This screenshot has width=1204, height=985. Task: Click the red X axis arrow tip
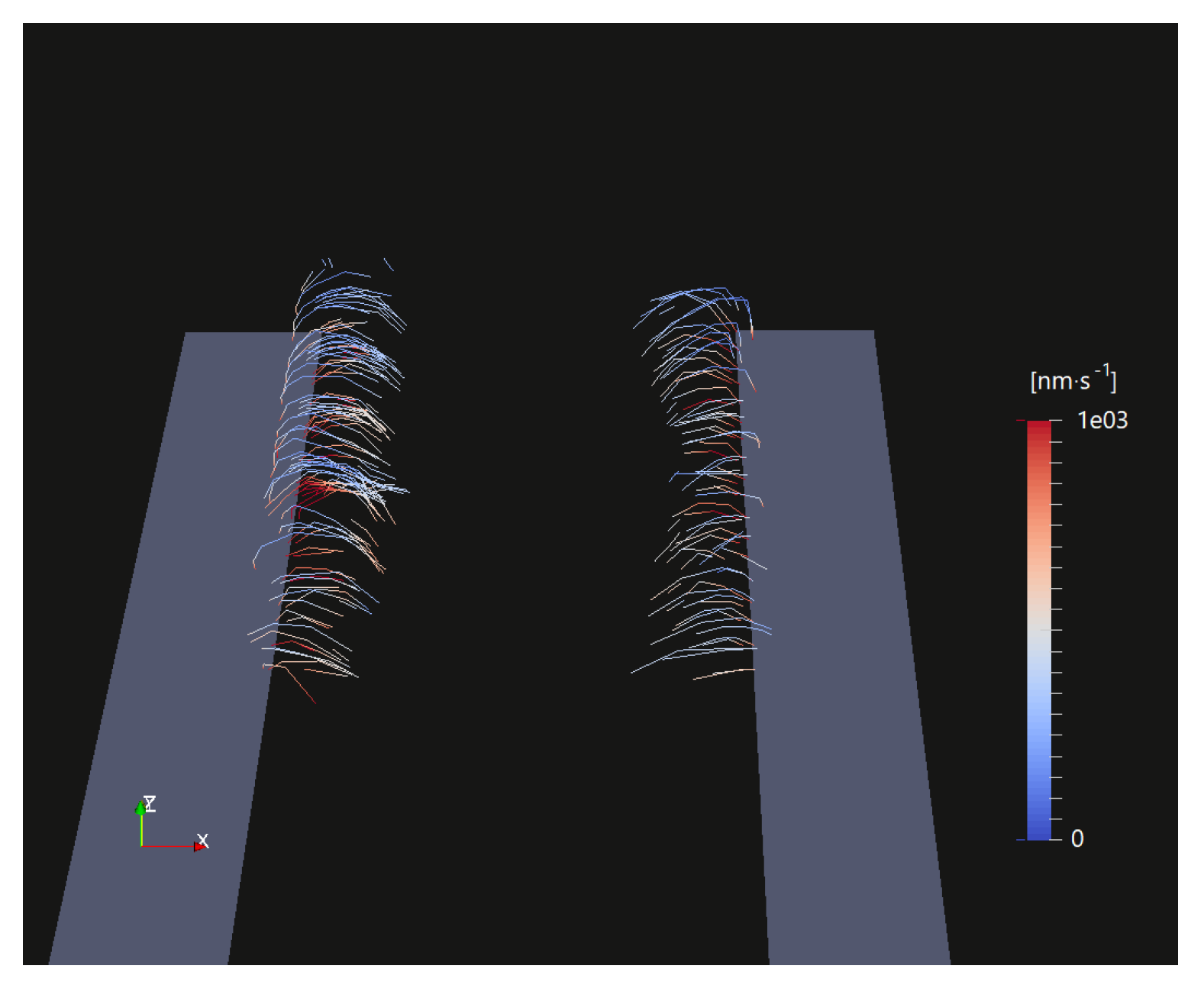(x=200, y=846)
